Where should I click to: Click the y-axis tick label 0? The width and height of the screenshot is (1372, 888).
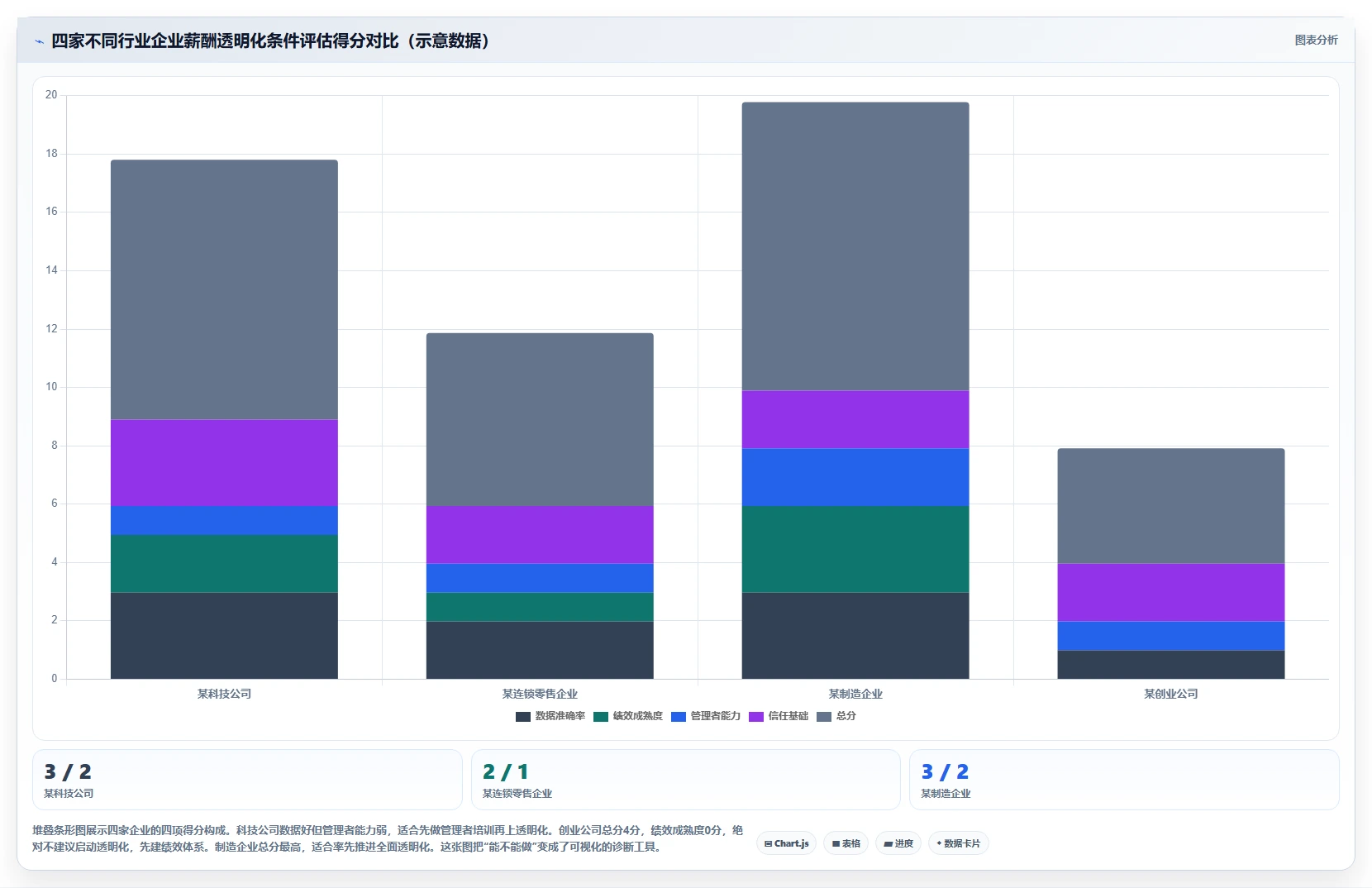pos(55,679)
